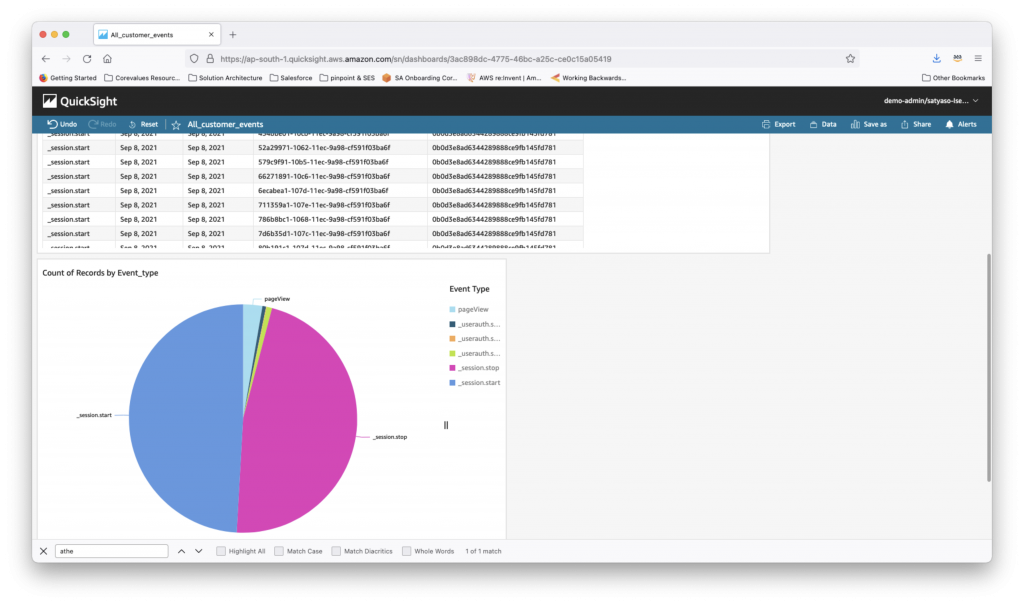Image resolution: width=1024 pixels, height=605 pixels.
Task: Open the SA Onboarding Cor... bookmark
Action: pyautogui.click(x=419, y=78)
